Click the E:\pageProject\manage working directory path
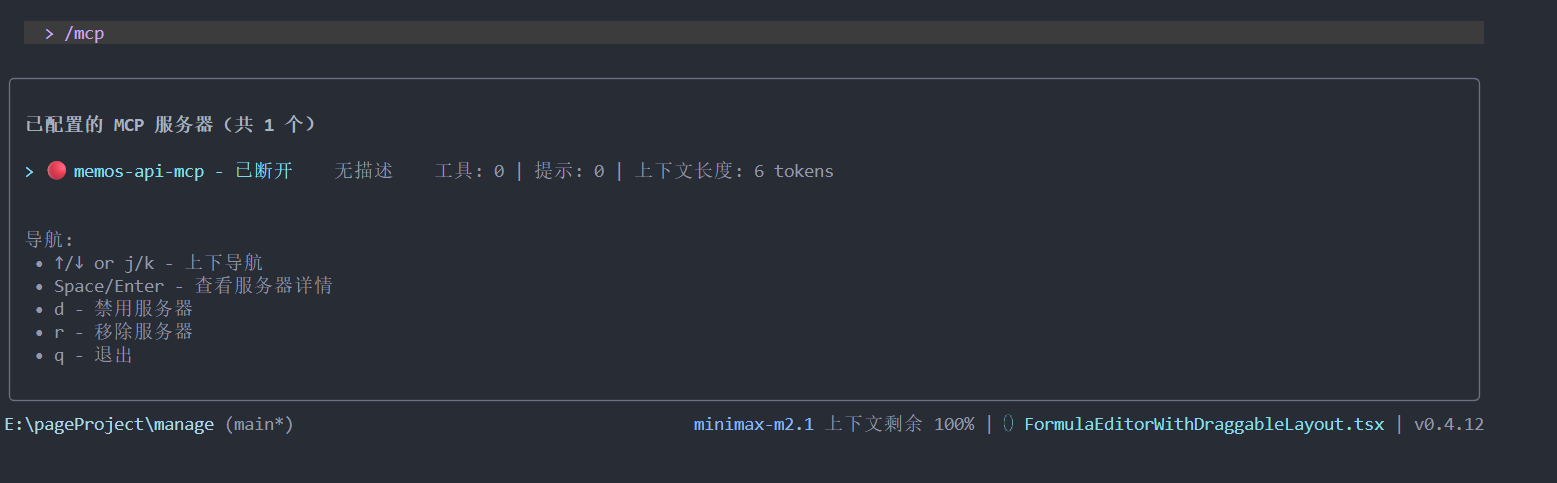 (109, 424)
